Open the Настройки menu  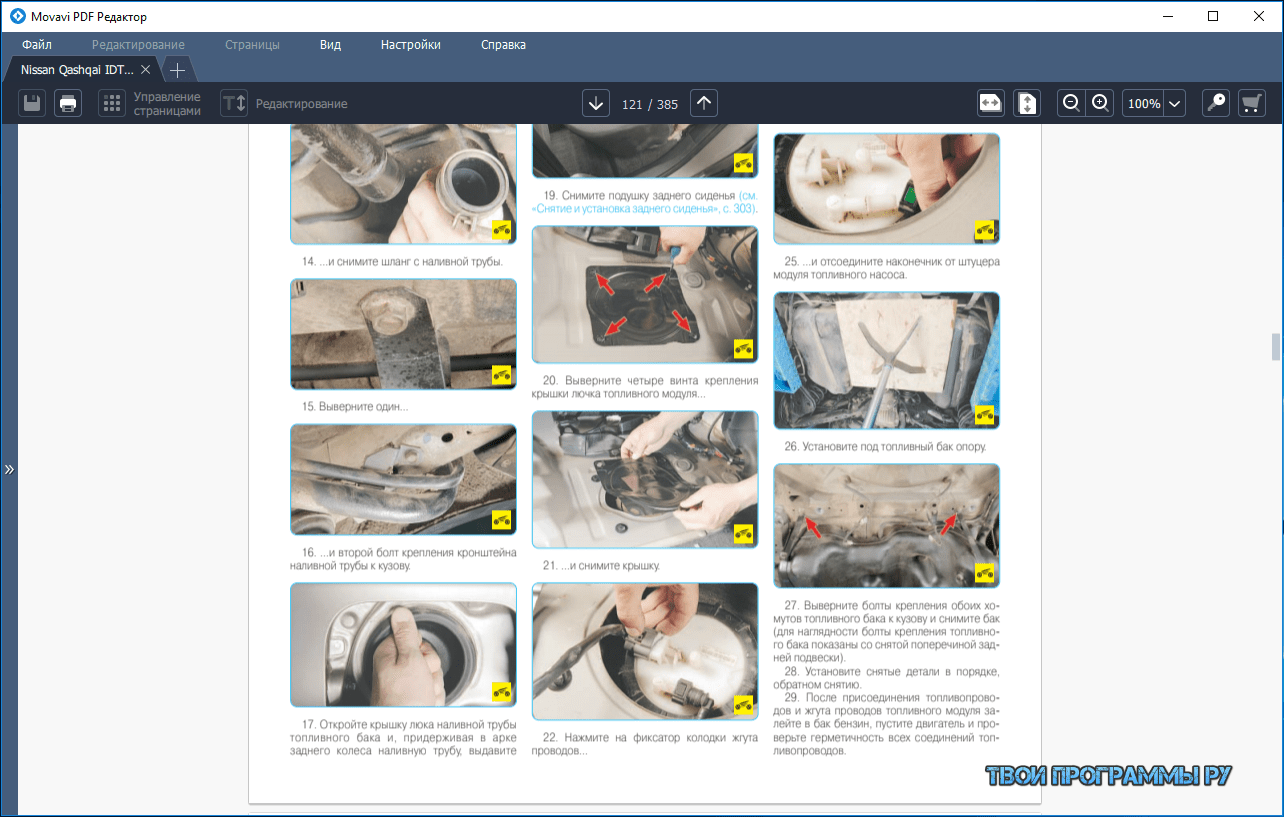pos(410,45)
